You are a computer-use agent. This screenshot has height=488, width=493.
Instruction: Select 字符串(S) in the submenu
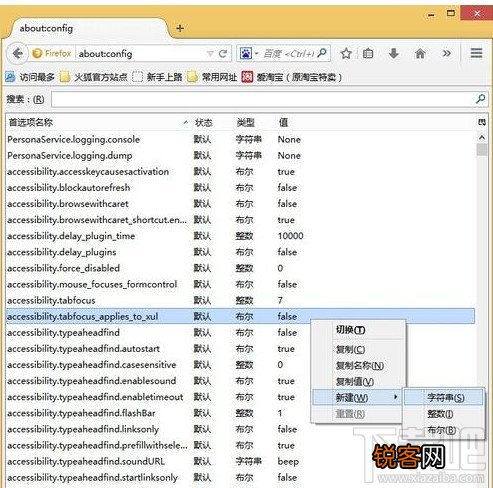[x=443, y=397]
